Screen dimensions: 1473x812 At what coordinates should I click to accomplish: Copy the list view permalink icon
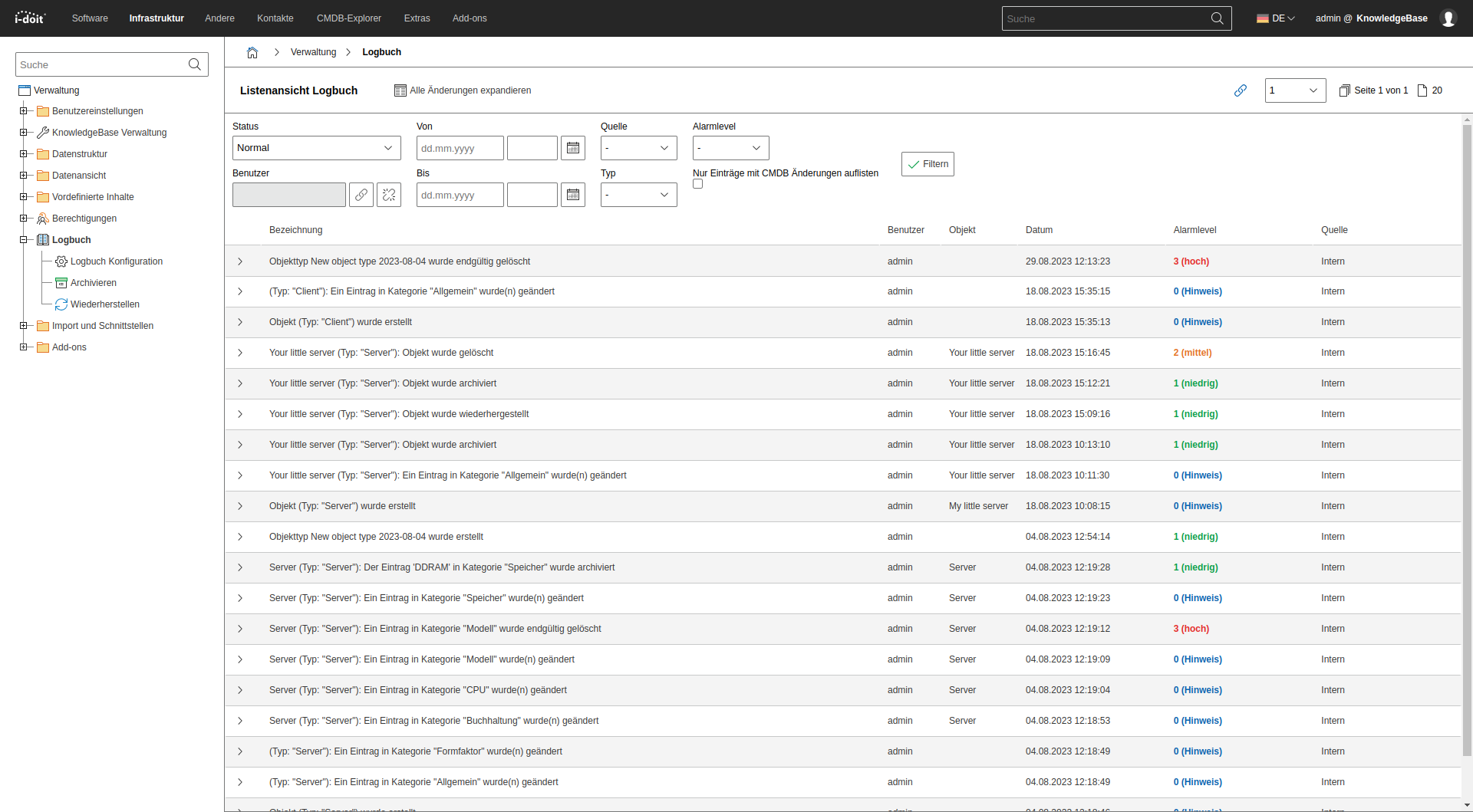1240,90
